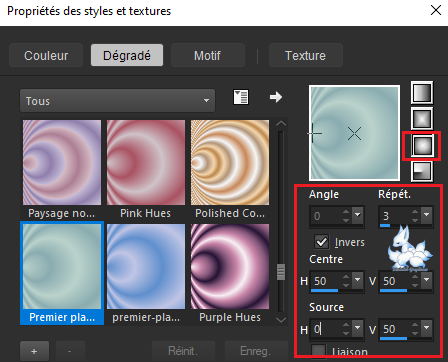Screen dimensions: 448x362
Task: Decrease Centre V with the down spinner
Action: 415,285
